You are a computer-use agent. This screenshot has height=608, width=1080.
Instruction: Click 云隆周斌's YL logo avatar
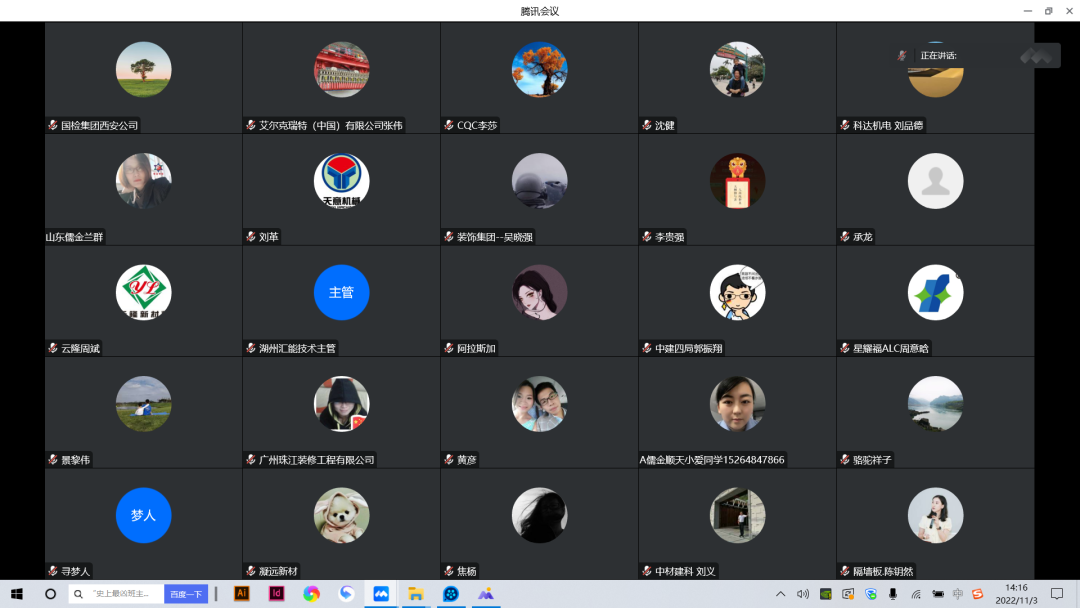click(143, 293)
